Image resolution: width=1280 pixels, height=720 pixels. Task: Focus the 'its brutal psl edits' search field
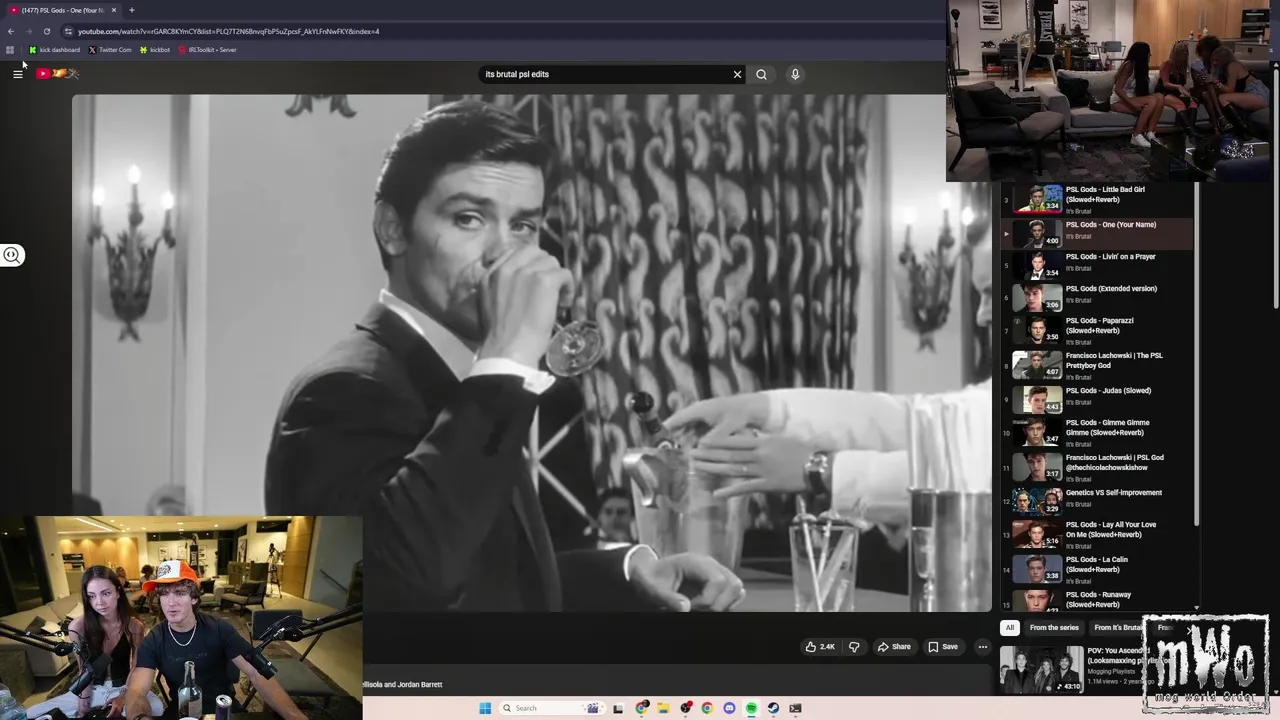tap(605, 74)
